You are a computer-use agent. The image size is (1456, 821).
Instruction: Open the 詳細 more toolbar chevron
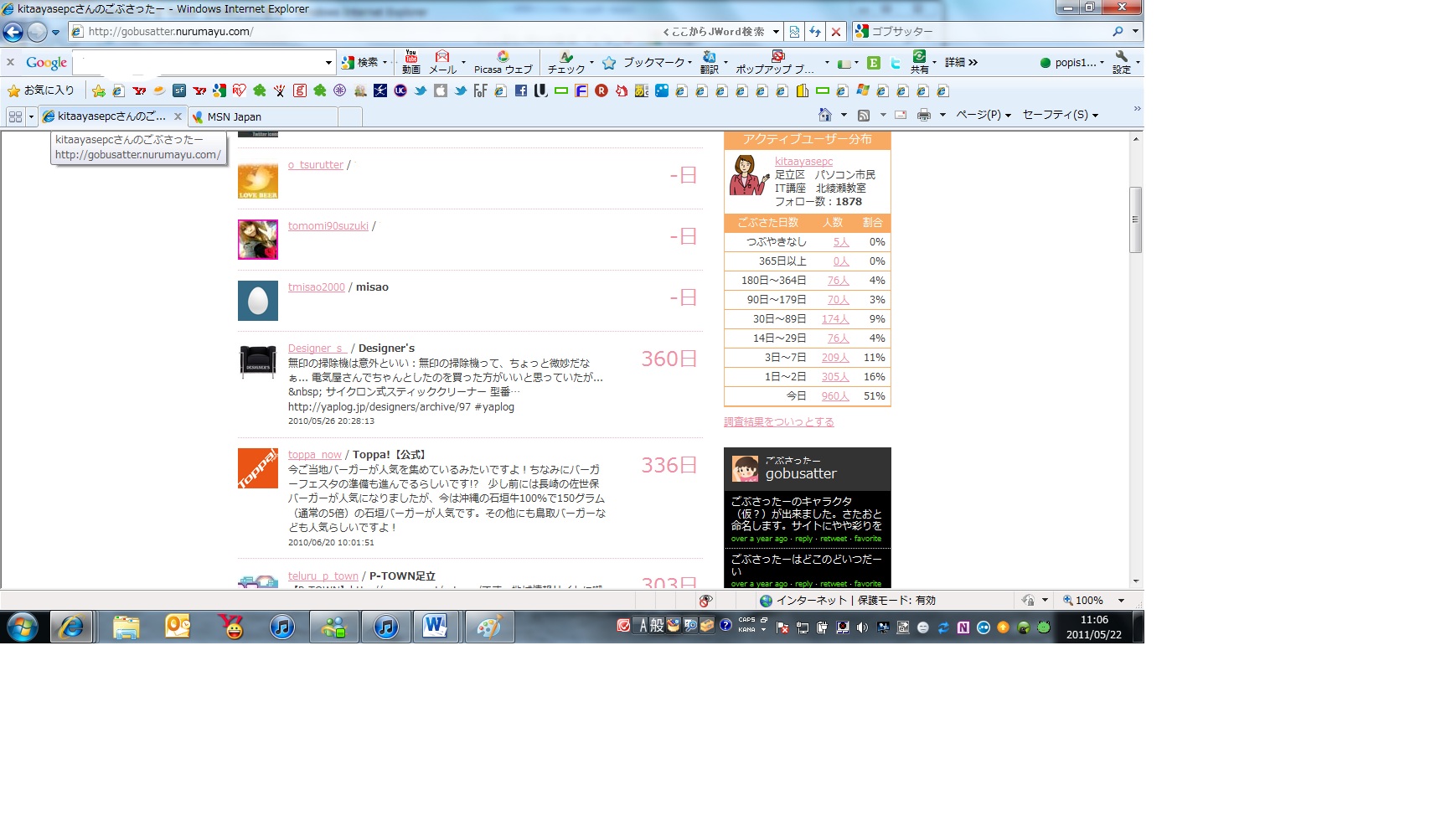coord(961,63)
